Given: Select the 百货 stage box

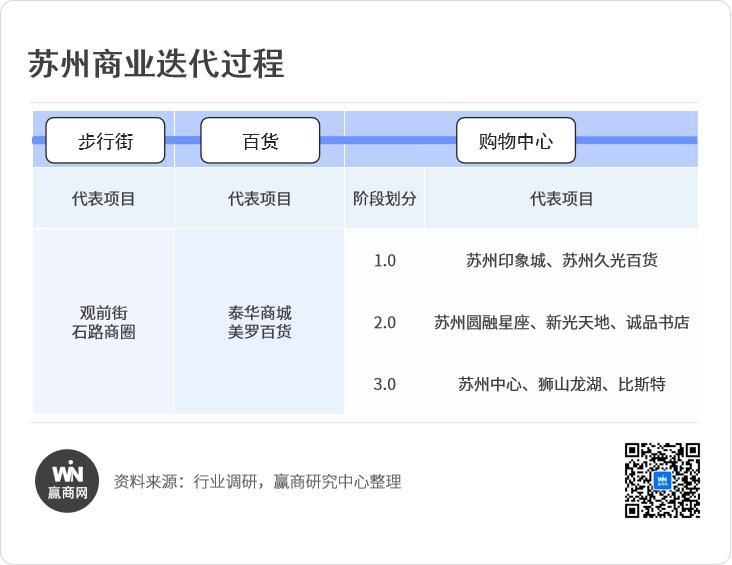Looking at the screenshot, I should pos(260,141).
